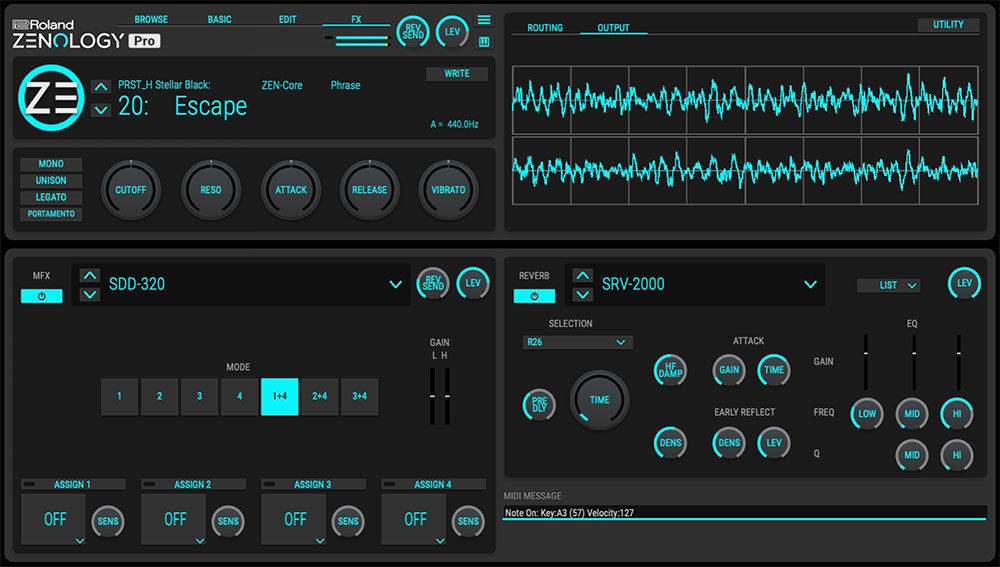Adjust the reverb section LEV knob
The width and height of the screenshot is (1000, 567).
point(964,283)
